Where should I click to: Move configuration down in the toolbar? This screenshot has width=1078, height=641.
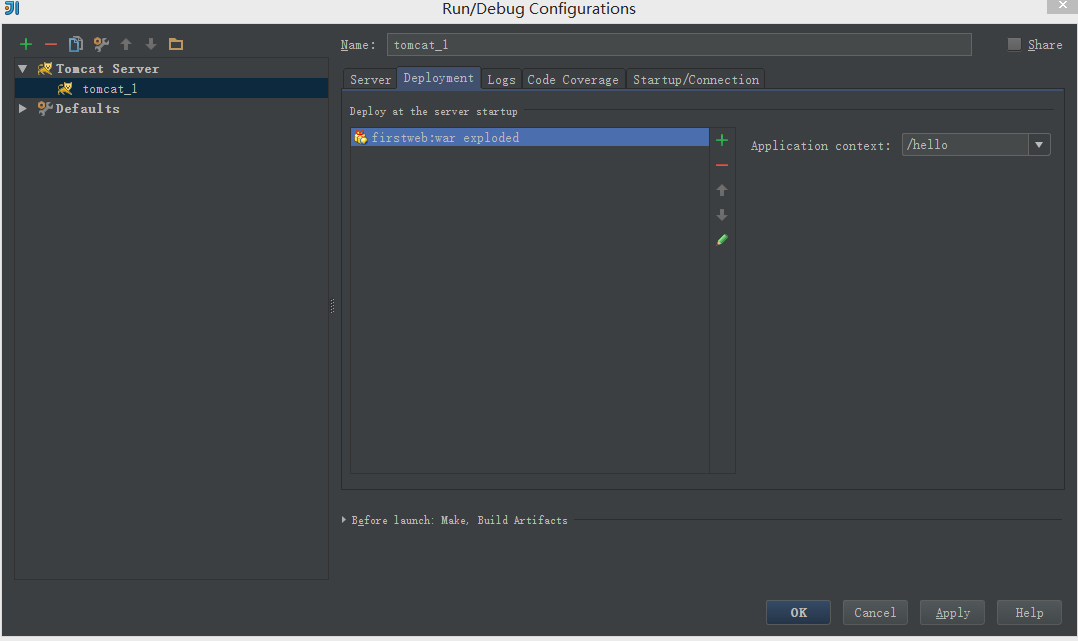(x=151, y=45)
